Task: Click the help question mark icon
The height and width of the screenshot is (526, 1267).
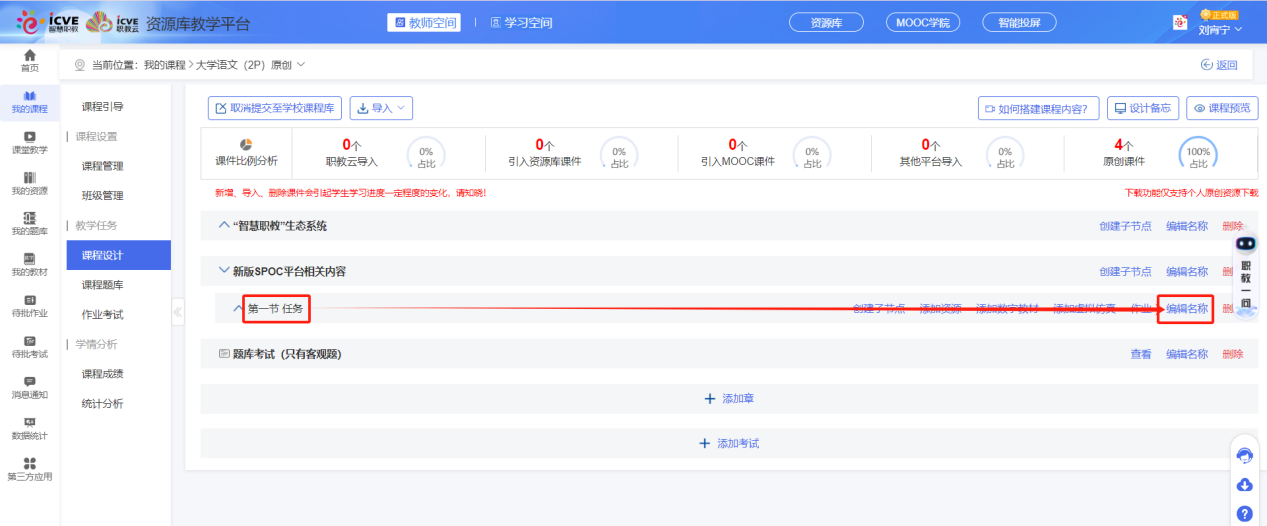Action: pyautogui.click(x=1245, y=513)
